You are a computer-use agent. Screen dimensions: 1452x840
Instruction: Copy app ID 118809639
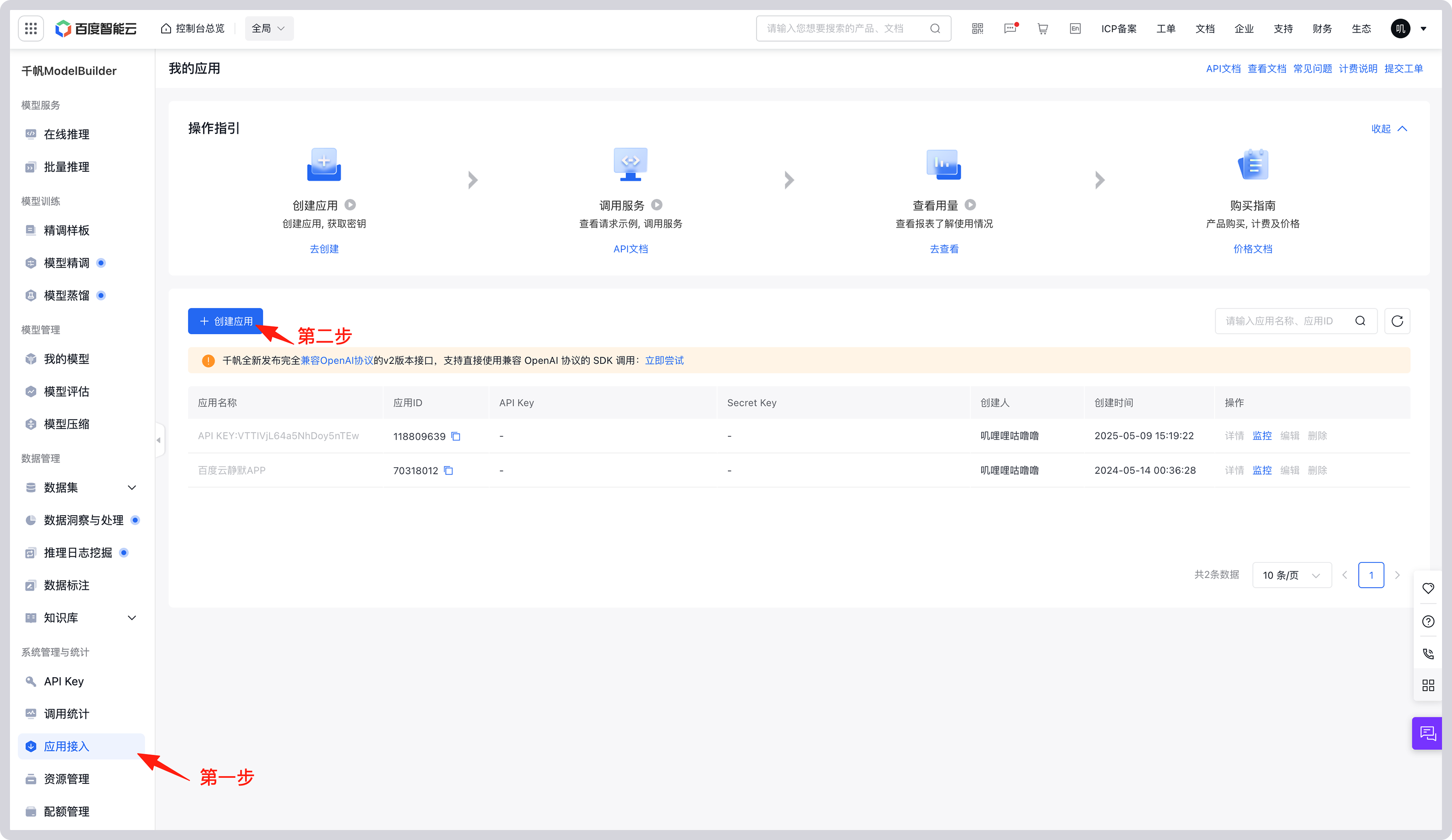point(456,436)
